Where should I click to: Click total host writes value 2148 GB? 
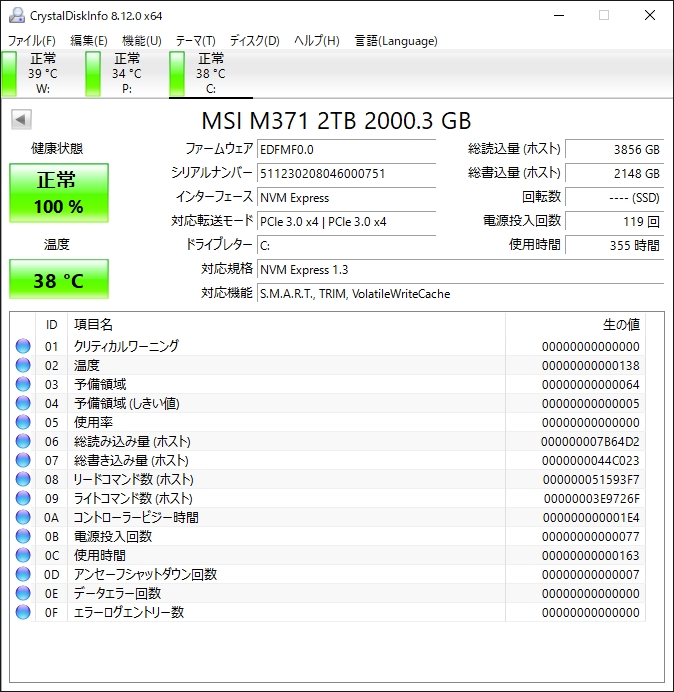[614, 173]
